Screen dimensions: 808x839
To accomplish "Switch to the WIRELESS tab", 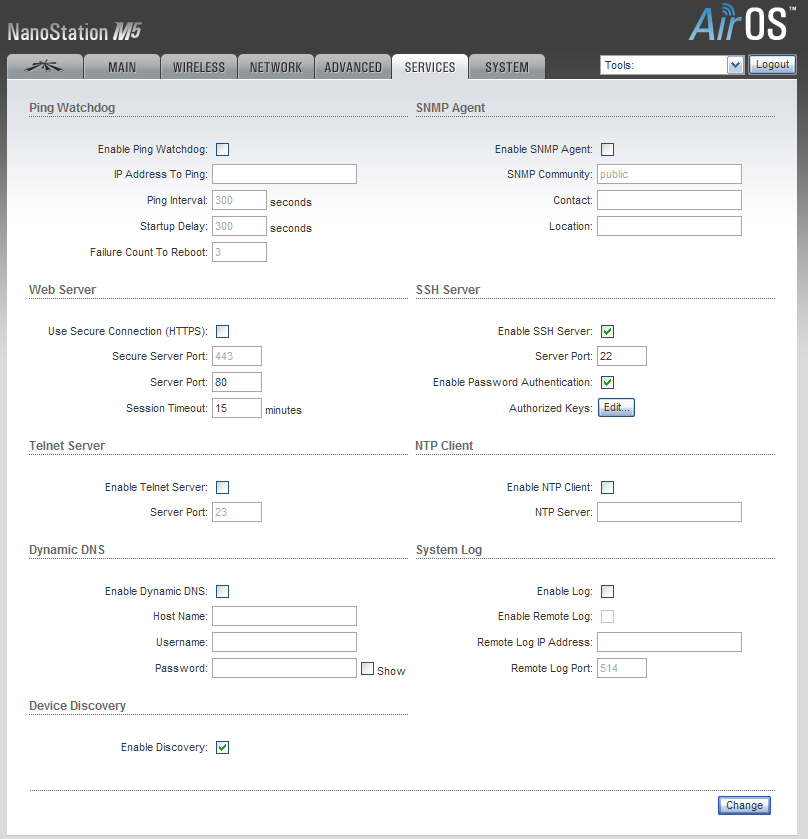I will (x=199, y=67).
